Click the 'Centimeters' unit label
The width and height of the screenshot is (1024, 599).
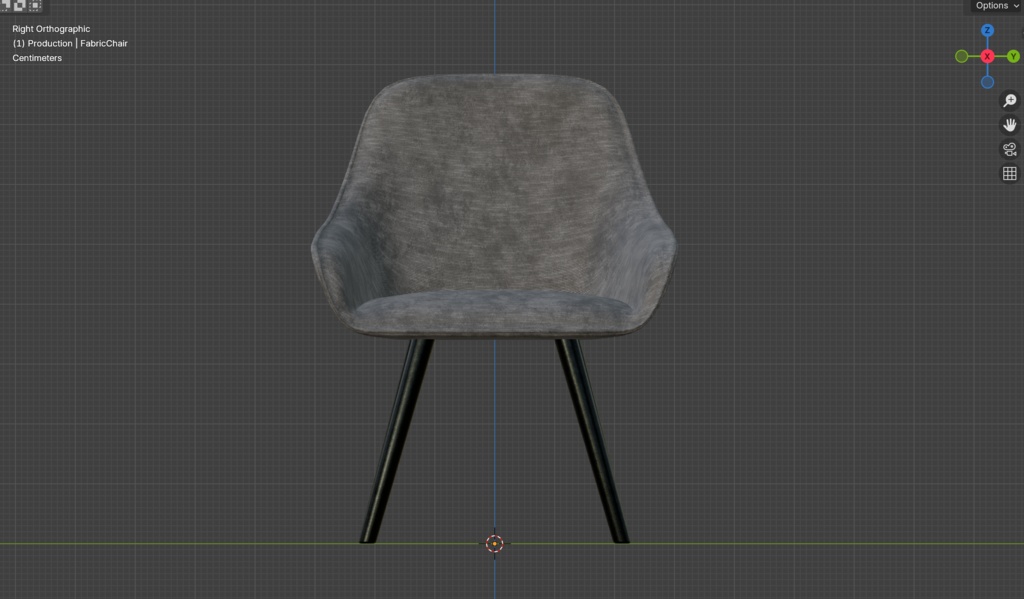37,57
